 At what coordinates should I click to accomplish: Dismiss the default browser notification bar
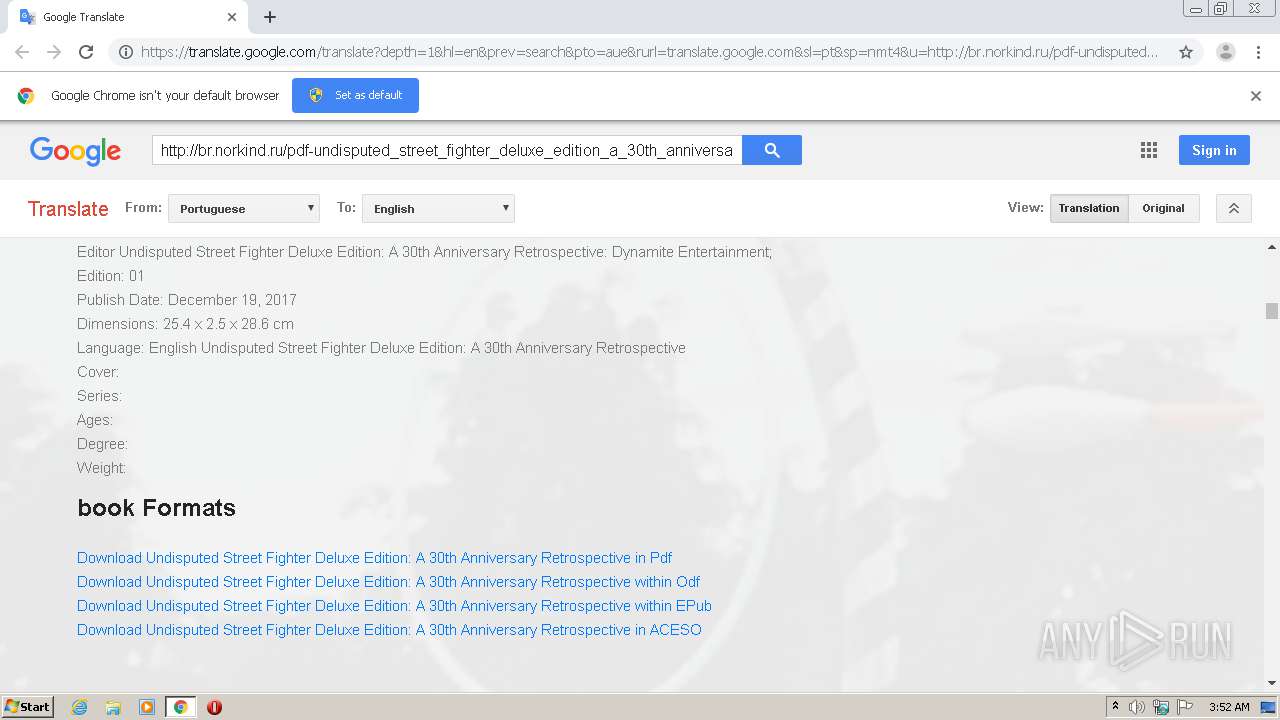[1256, 96]
